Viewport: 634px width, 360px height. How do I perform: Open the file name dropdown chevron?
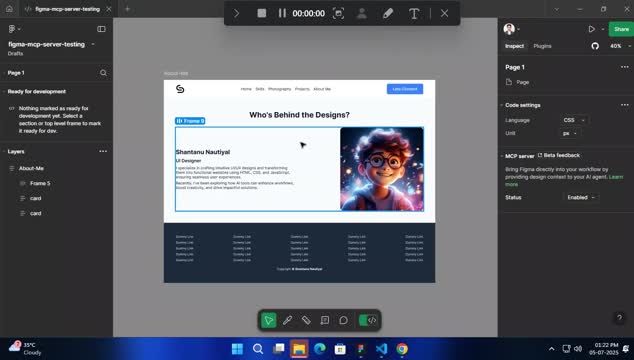click(x=93, y=44)
